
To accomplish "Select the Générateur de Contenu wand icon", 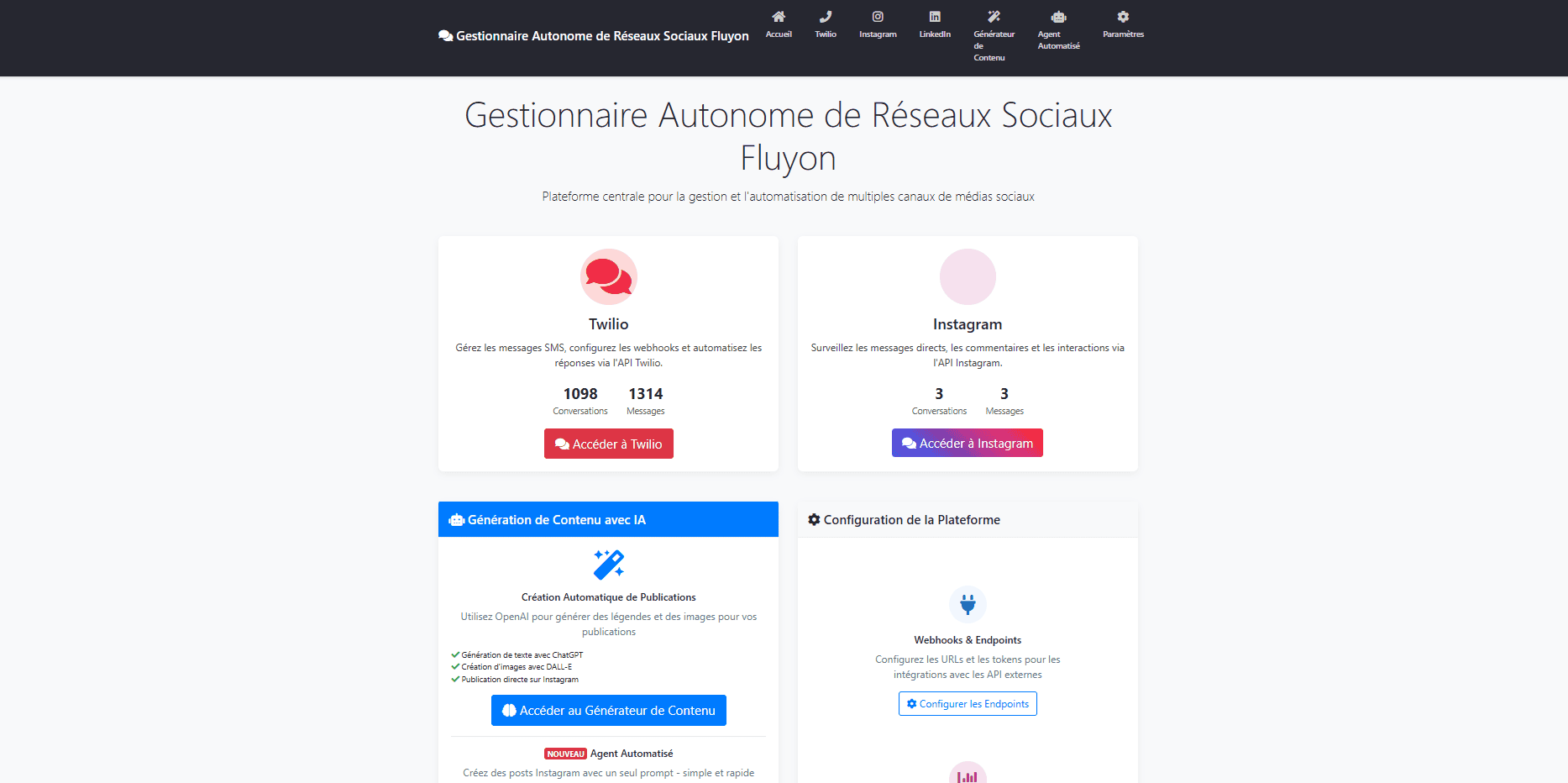I will click(x=994, y=16).
